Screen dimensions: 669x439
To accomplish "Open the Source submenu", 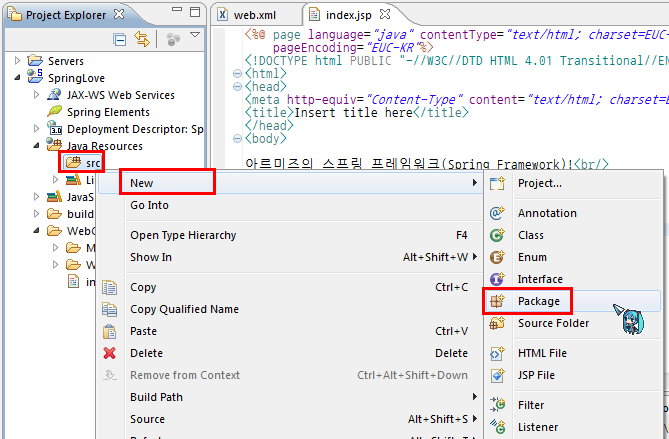I will pyautogui.click(x=290, y=419).
